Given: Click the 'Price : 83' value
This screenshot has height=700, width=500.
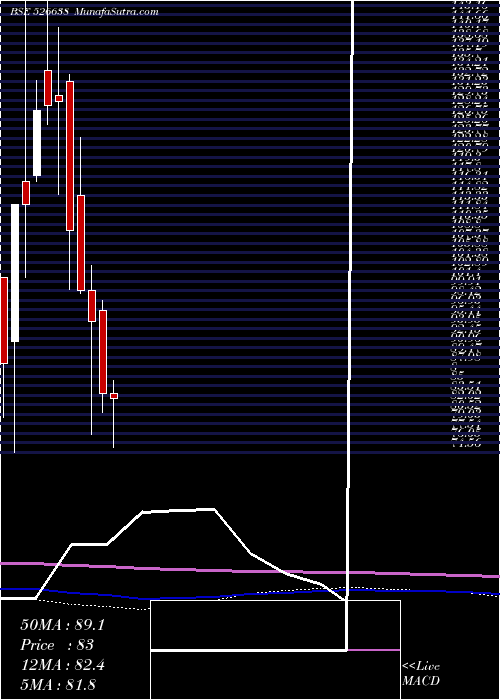Looking at the screenshot, I should pyautogui.click(x=57, y=645).
